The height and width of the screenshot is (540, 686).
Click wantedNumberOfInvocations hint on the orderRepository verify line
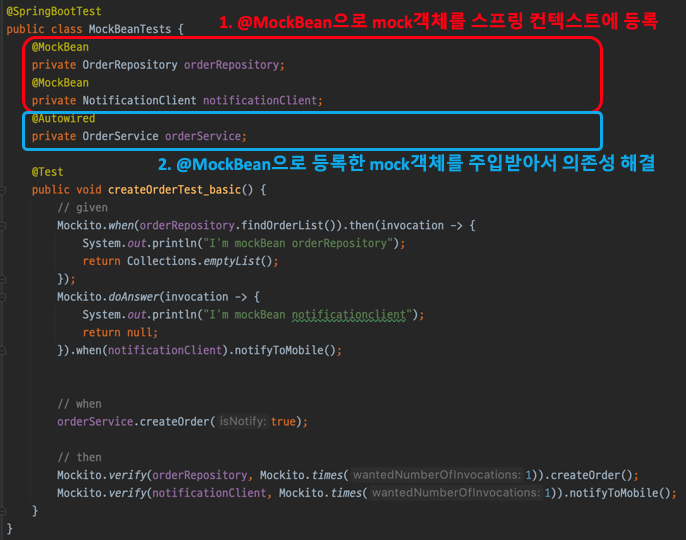click(x=437, y=475)
